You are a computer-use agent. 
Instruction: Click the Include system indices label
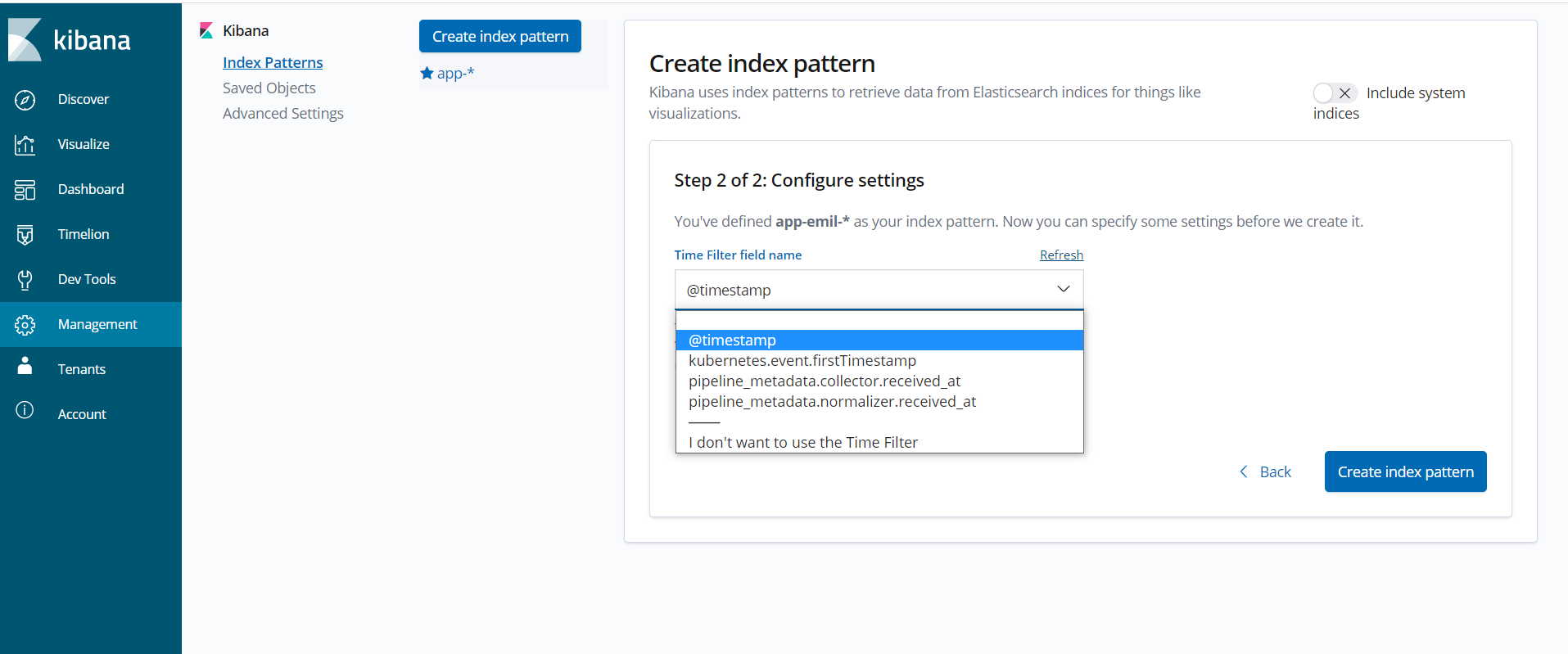point(1390,103)
